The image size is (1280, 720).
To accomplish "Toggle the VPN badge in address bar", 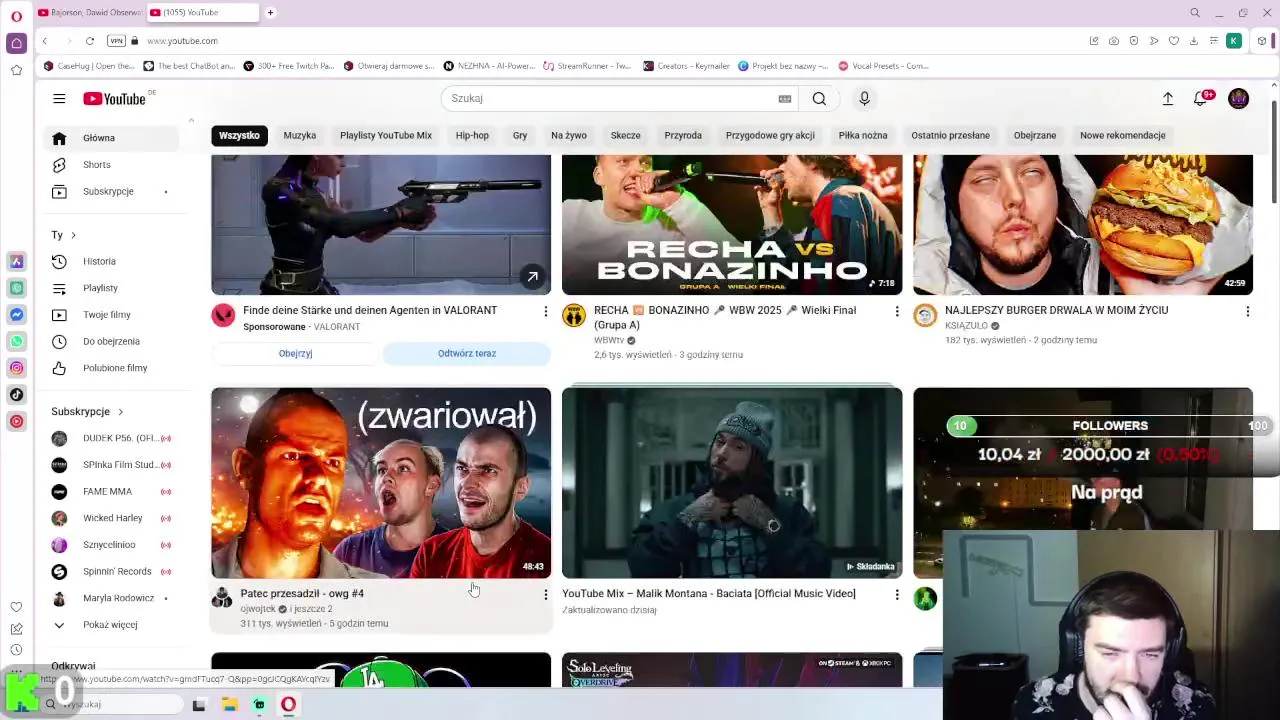I will (116, 41).
